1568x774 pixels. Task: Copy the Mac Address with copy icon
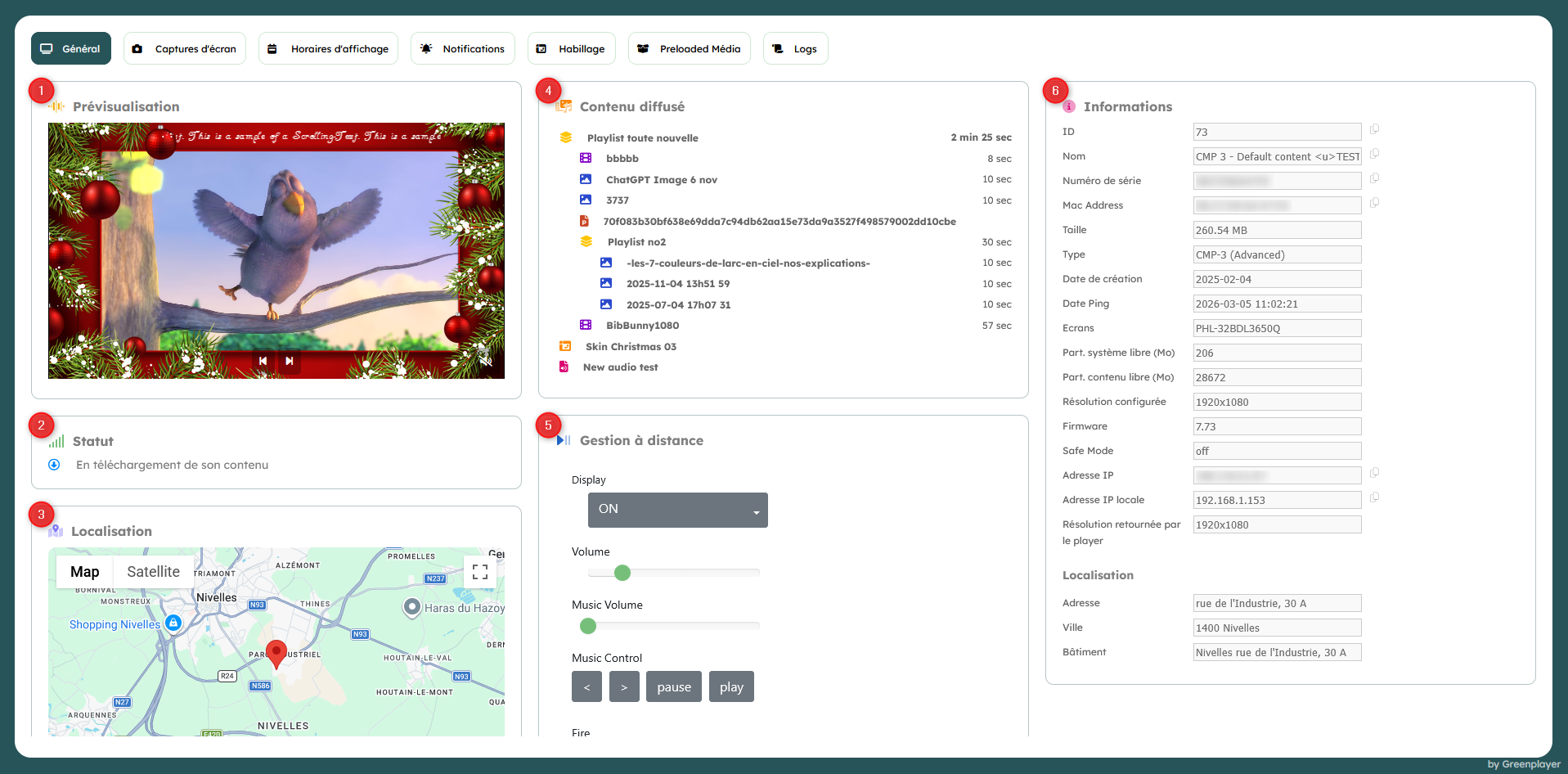point(1374,203)
